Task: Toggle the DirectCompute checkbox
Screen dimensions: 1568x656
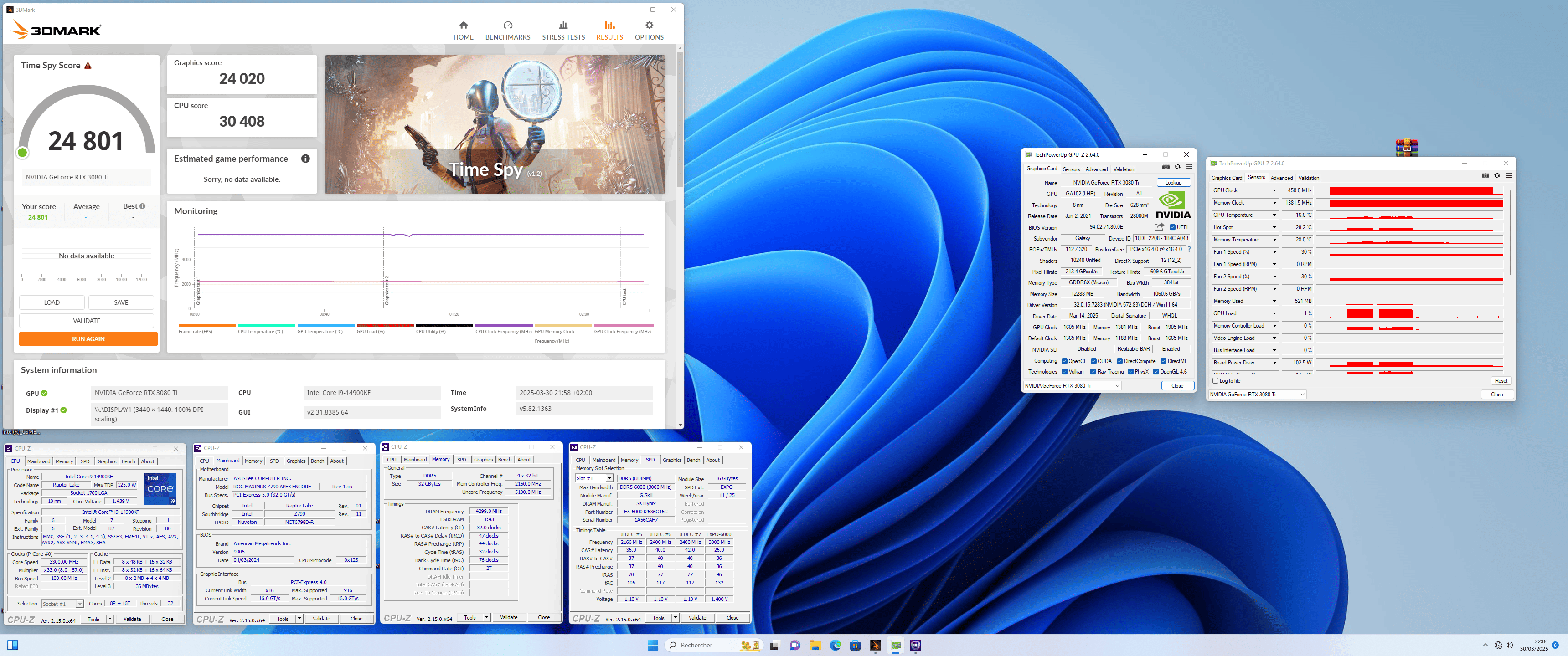Action: pyautogui.click(x=1119, y=361)
